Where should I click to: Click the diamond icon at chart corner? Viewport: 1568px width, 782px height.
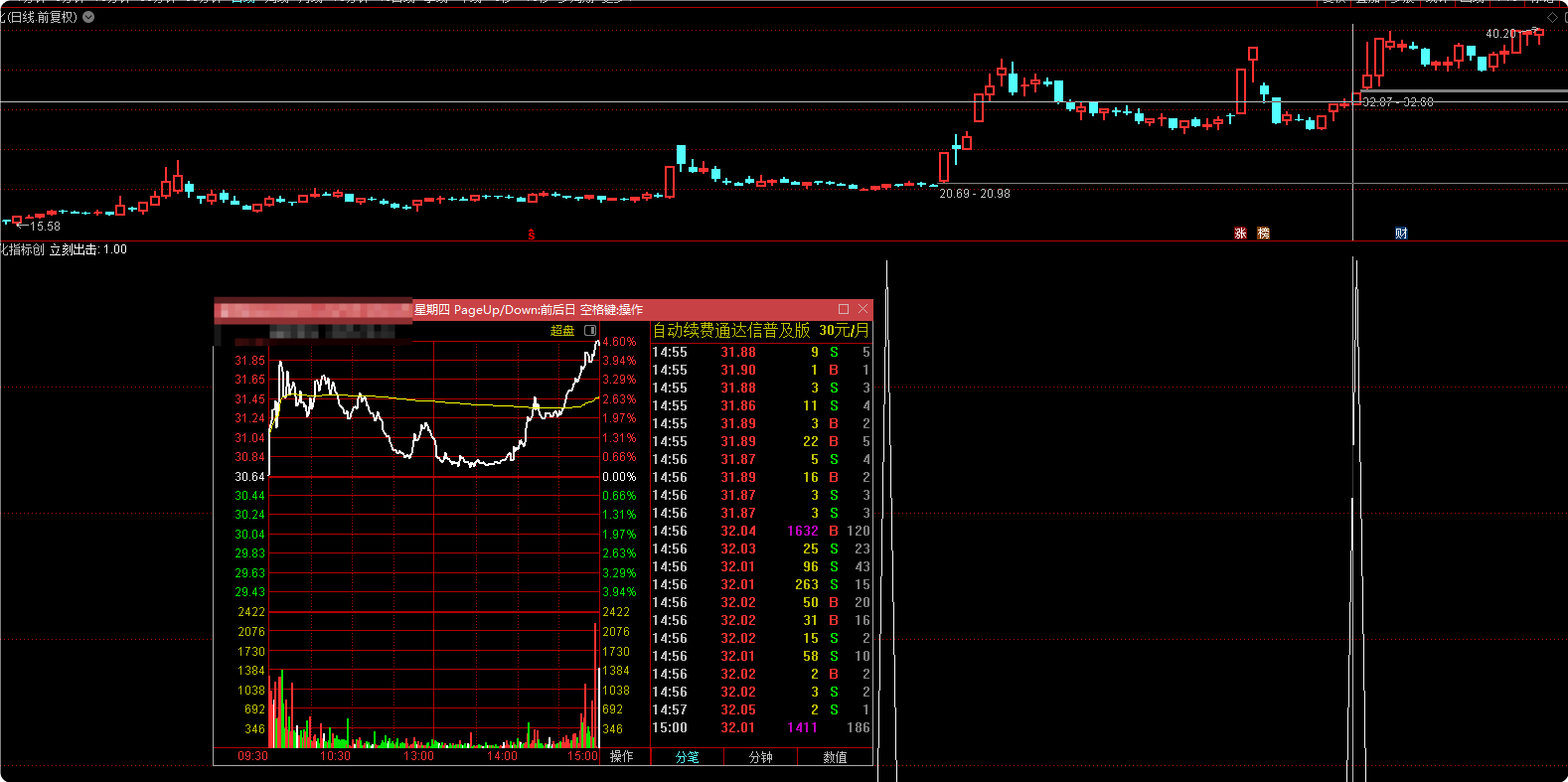pos(1553,17)
